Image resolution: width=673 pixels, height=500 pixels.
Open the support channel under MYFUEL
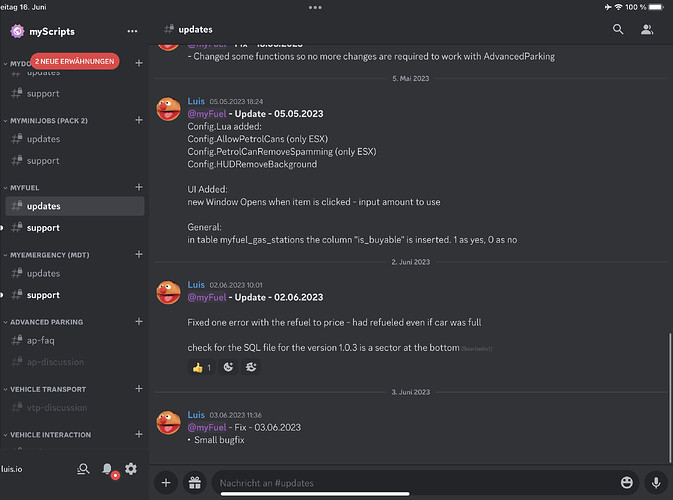click(43, 228)
